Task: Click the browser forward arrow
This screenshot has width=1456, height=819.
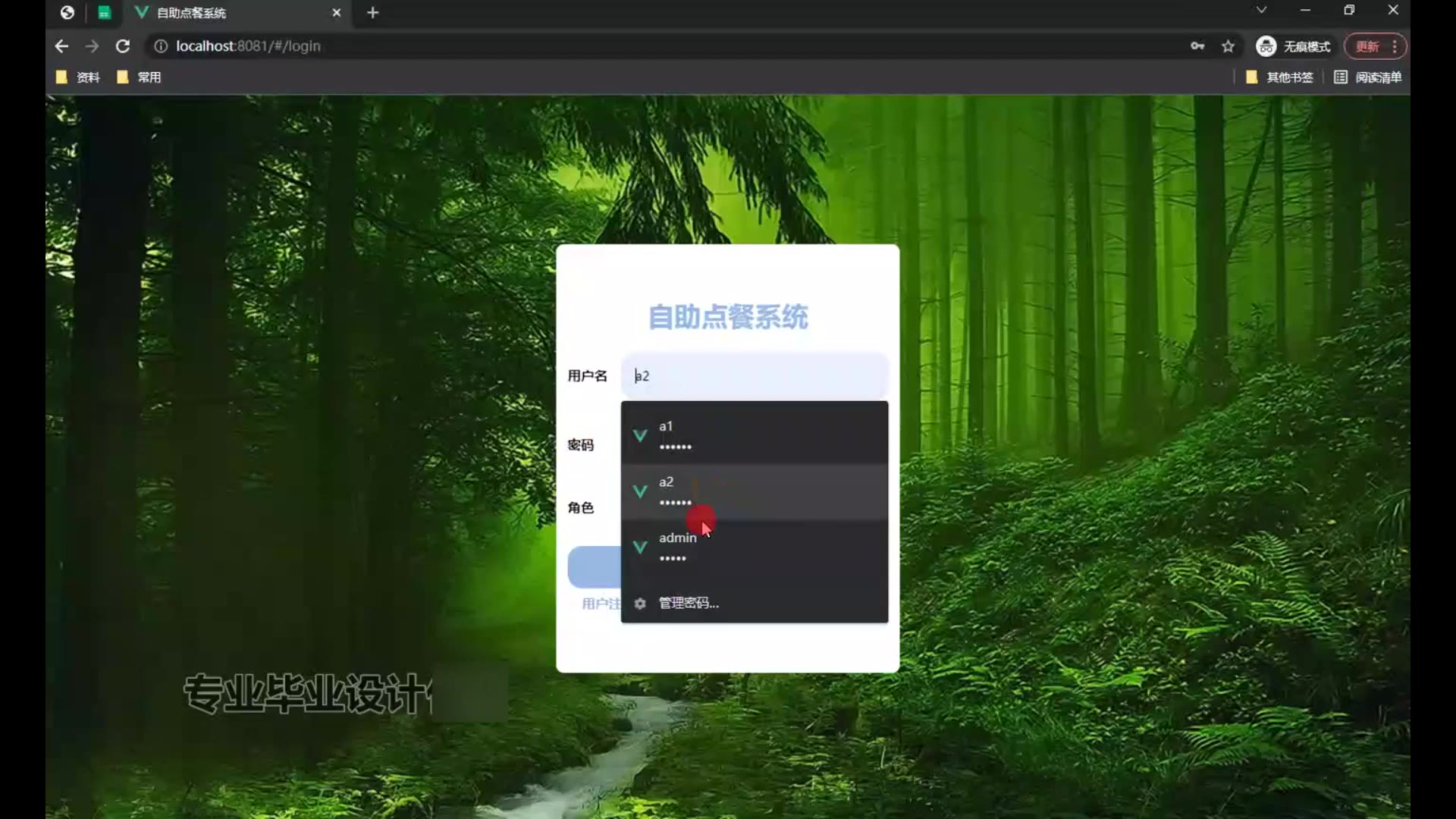Action: [x=92, y=46]
